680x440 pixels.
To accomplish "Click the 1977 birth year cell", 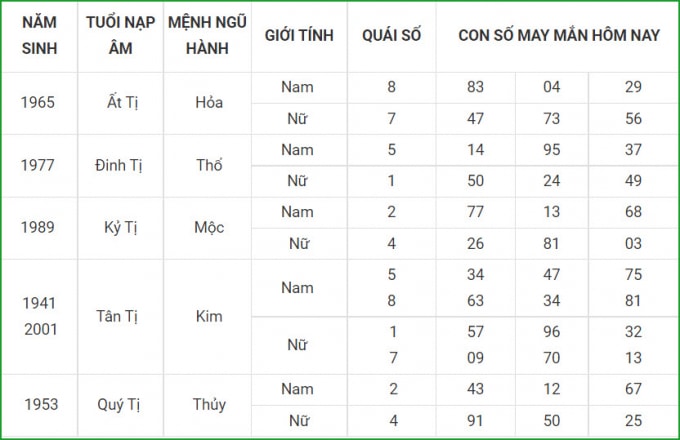I will tap(38, 165).
